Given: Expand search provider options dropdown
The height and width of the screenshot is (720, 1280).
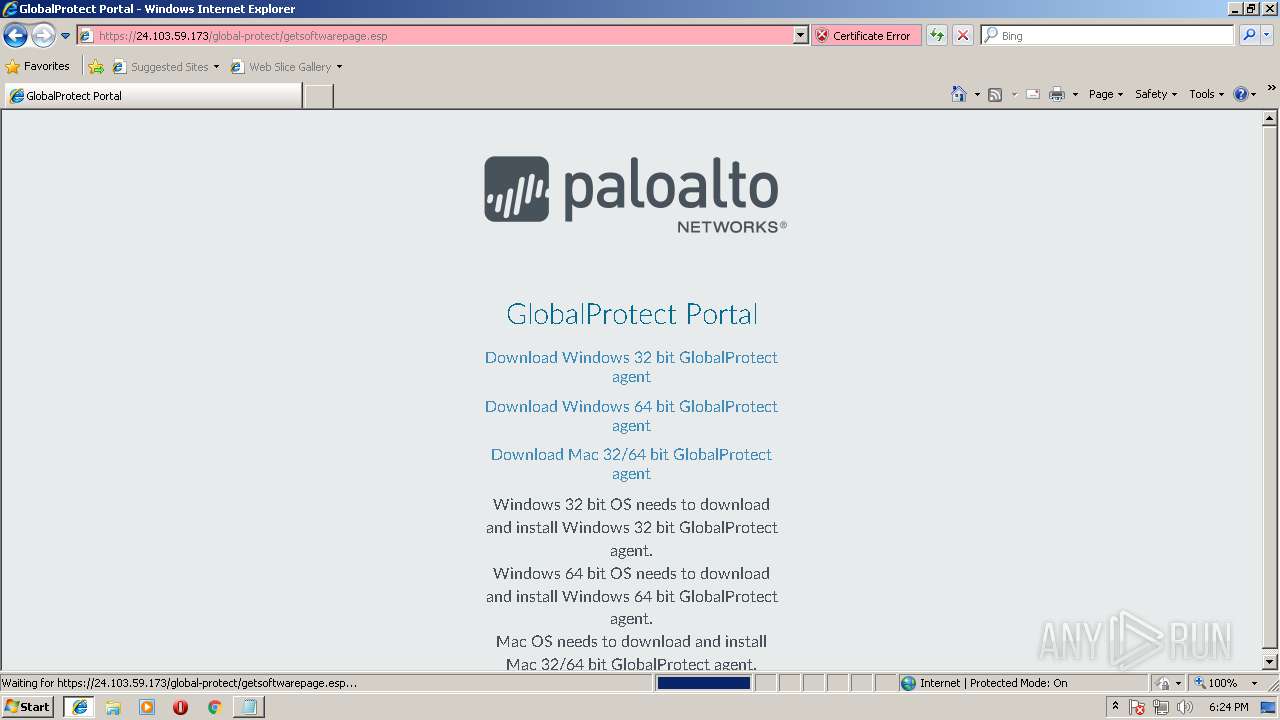Looking at the screenshot, I should coord(1267,36).
